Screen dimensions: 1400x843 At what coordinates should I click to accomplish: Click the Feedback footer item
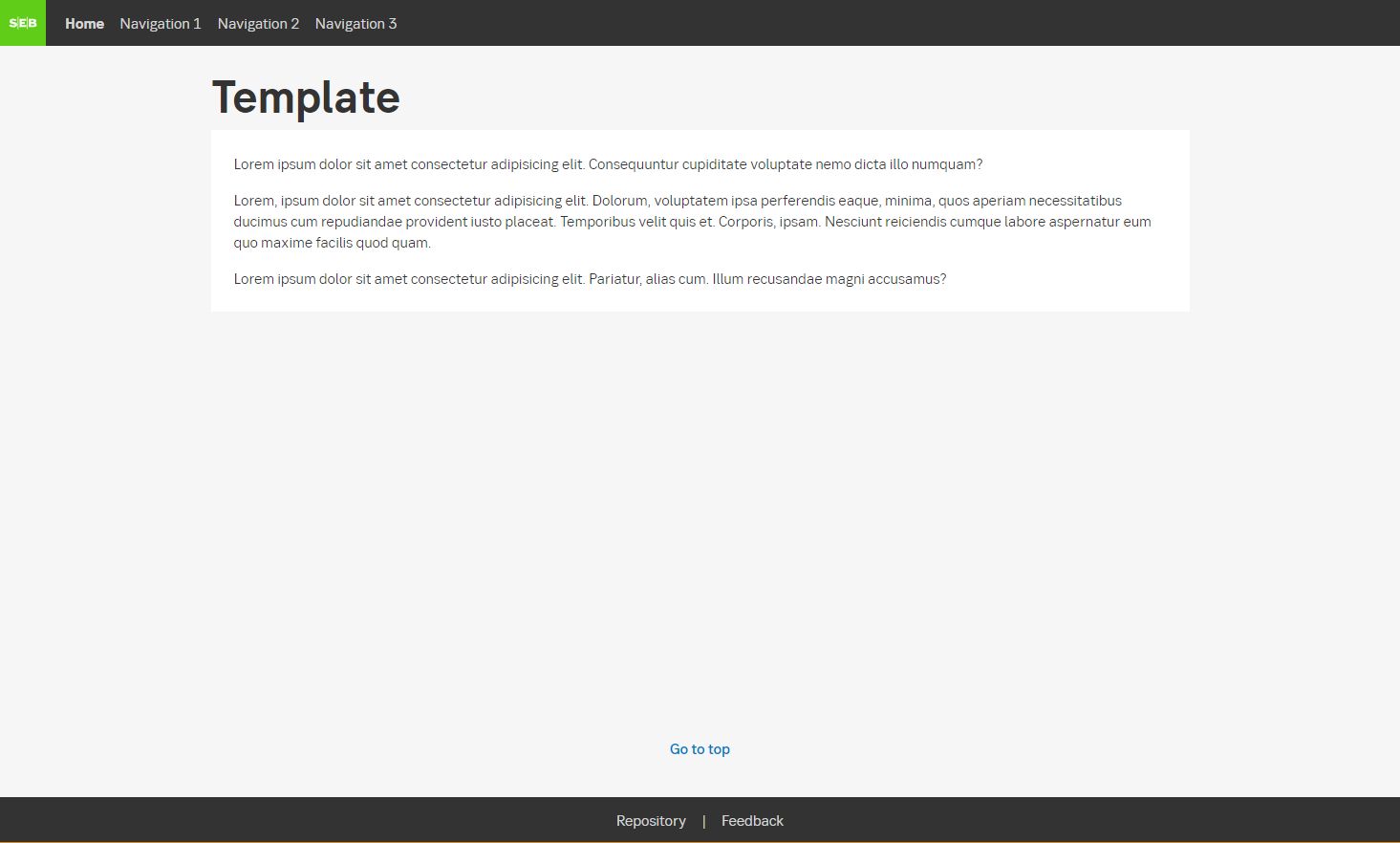752,820
